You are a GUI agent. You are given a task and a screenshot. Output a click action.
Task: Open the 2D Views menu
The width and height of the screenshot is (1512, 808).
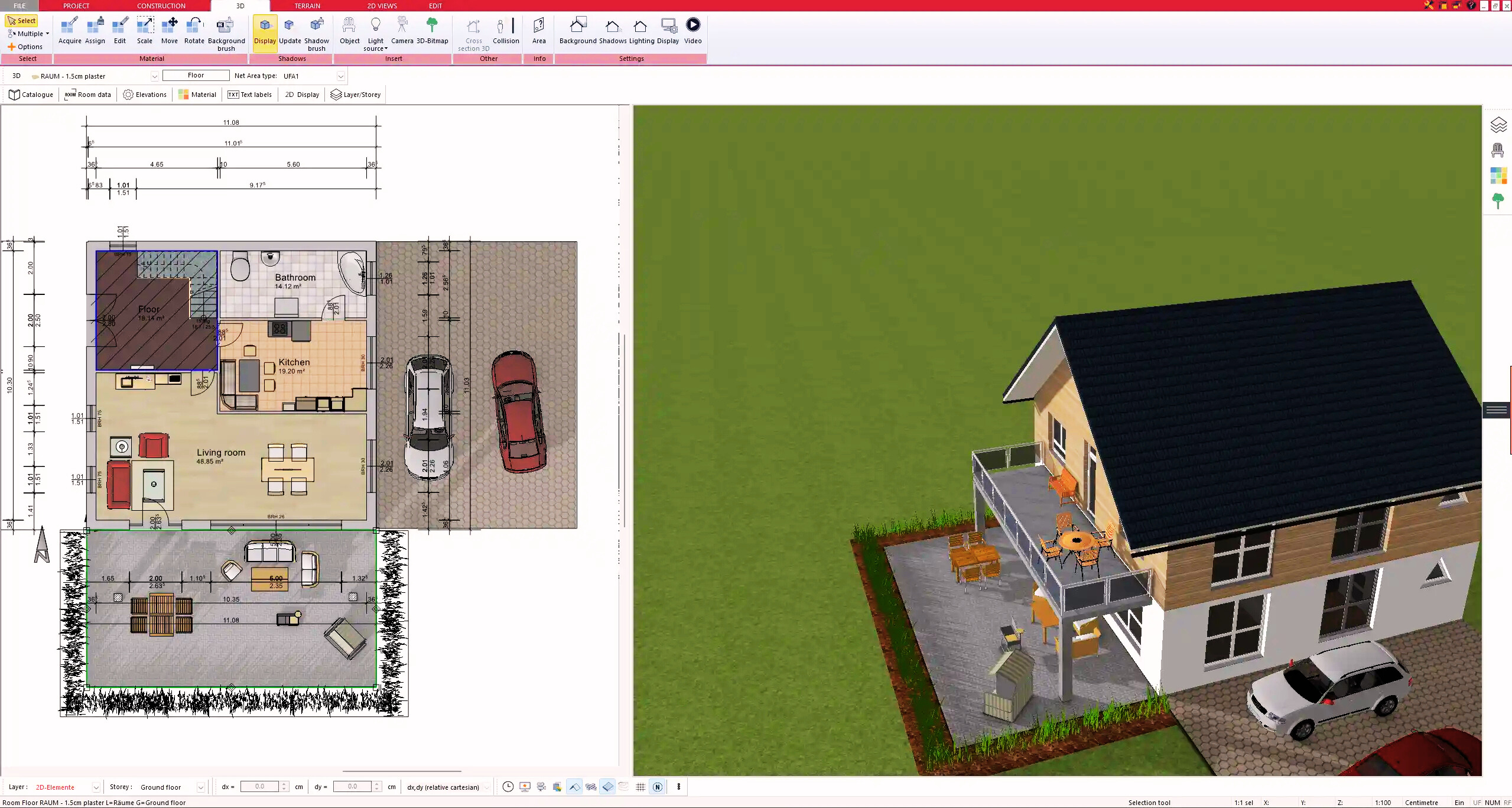pyautogui.click(x=382, y=6)
